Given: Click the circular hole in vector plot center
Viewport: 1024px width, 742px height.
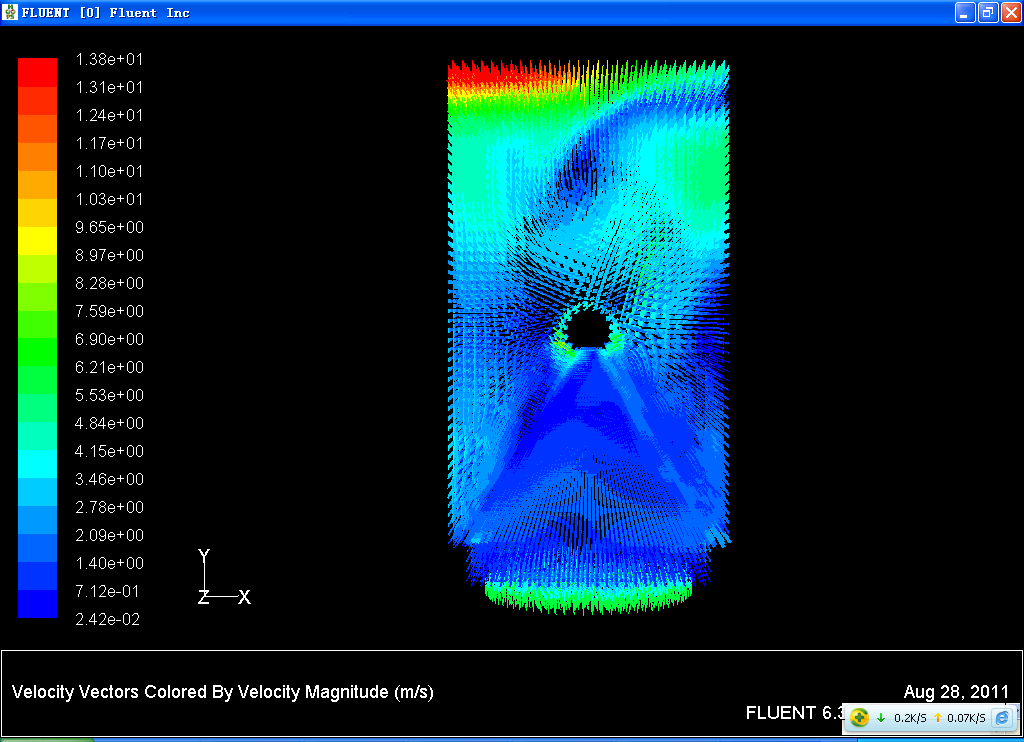Looking at the screenshot, I should pos(590,328).
